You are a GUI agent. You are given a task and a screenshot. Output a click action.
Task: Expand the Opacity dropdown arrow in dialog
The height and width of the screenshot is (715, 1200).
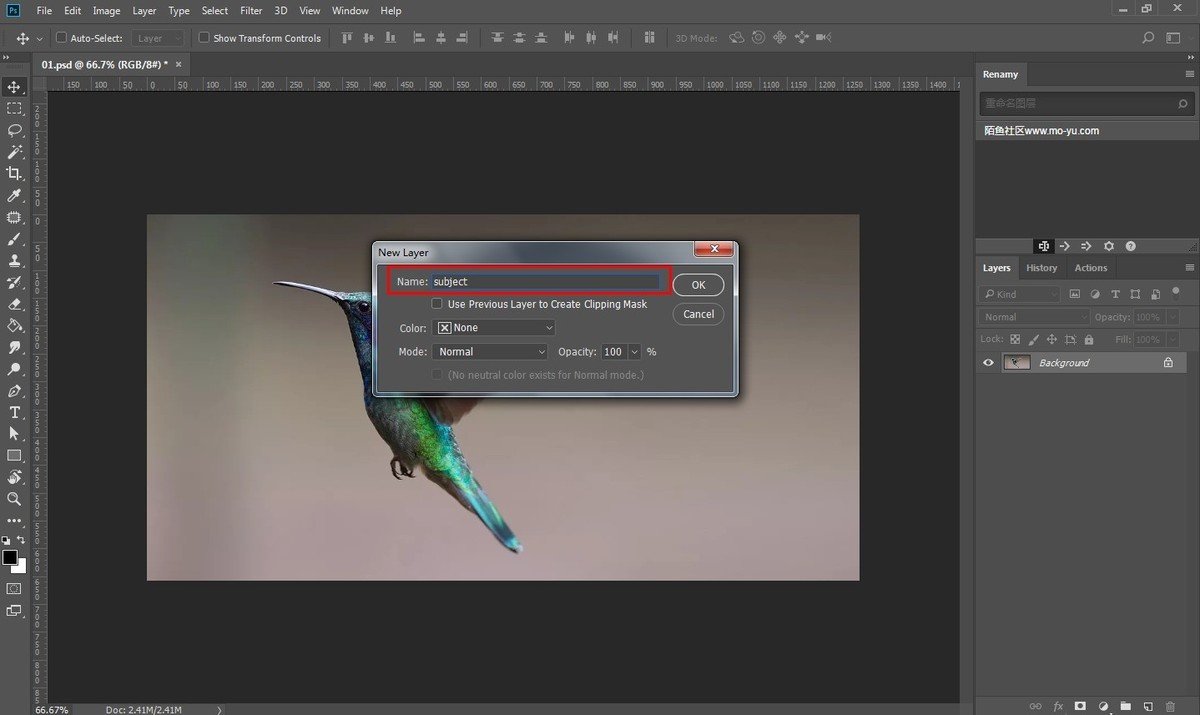pyautogui.click(x=635, y=352)
